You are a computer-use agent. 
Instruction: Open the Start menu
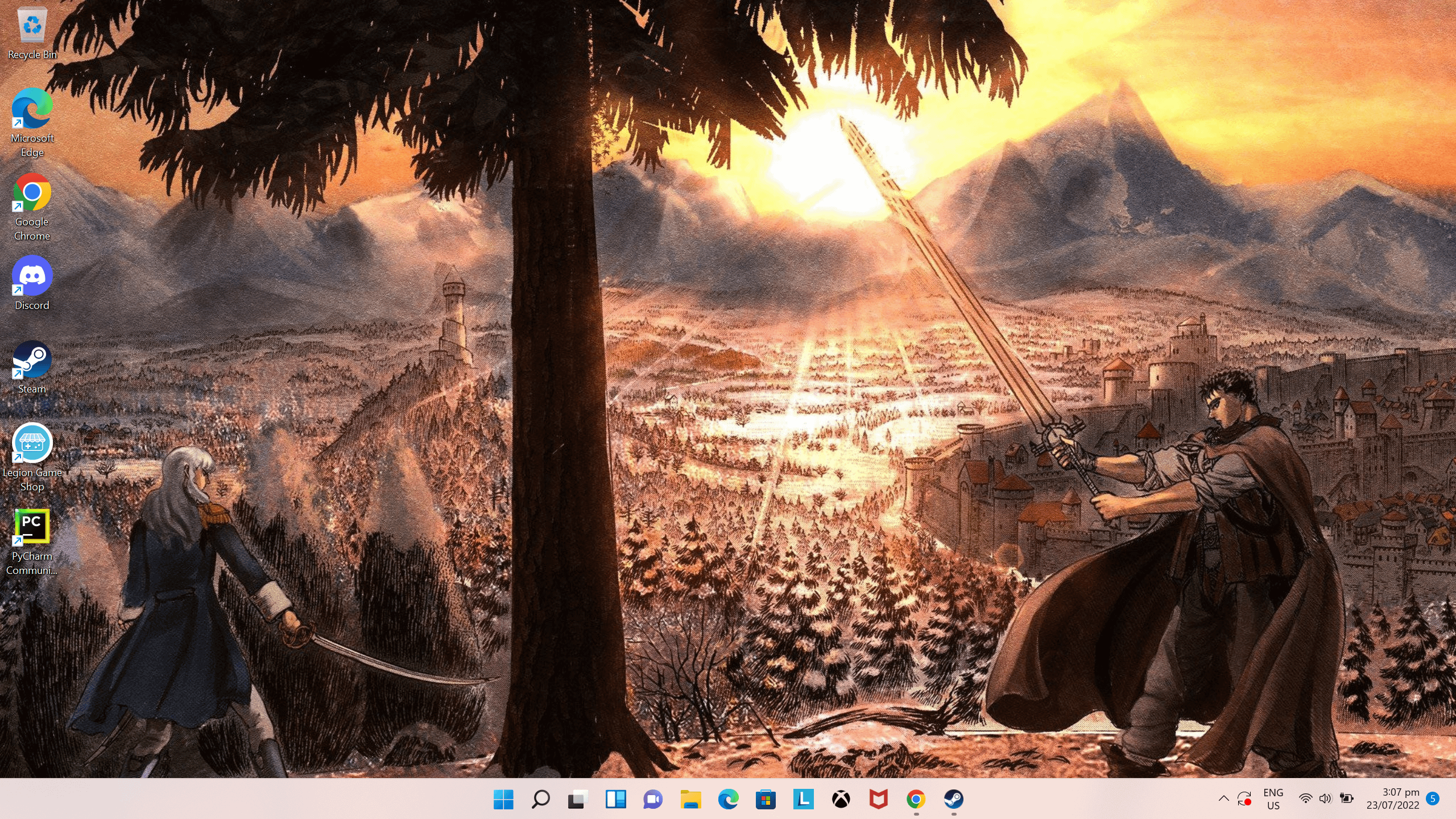pyautogui.click(x=503, y=800)
